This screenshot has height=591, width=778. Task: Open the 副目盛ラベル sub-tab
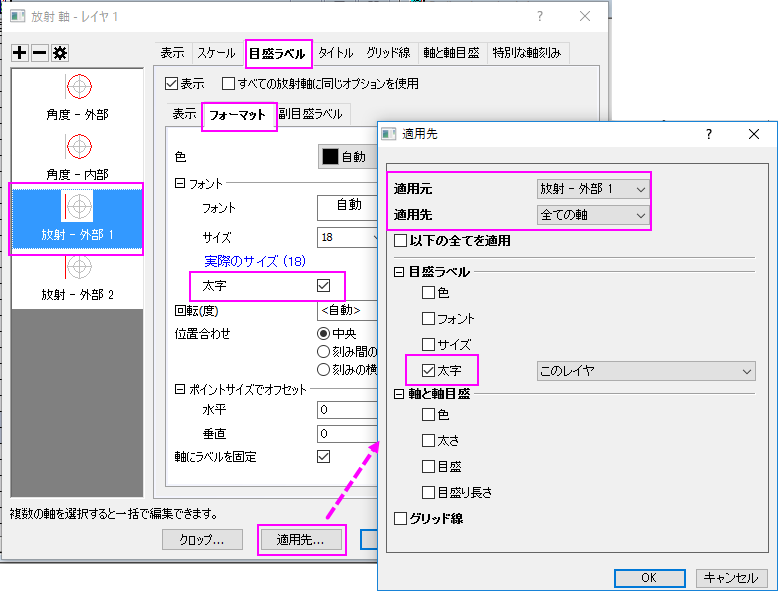[311, 114]
